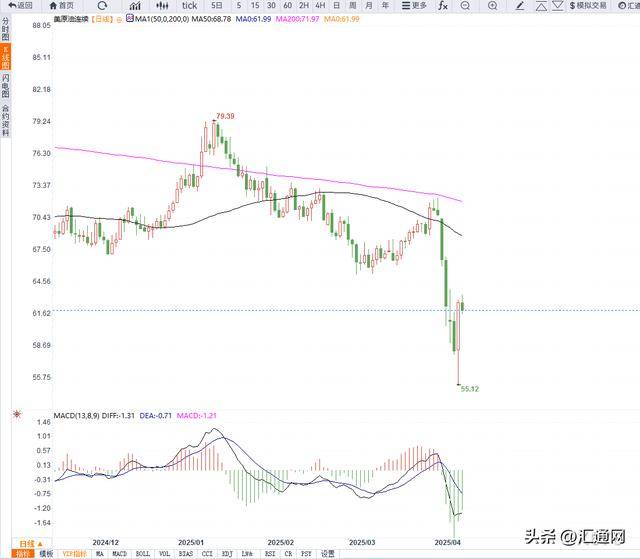
Task: Select the MACD indicator button
Action: tap(120, 553)
